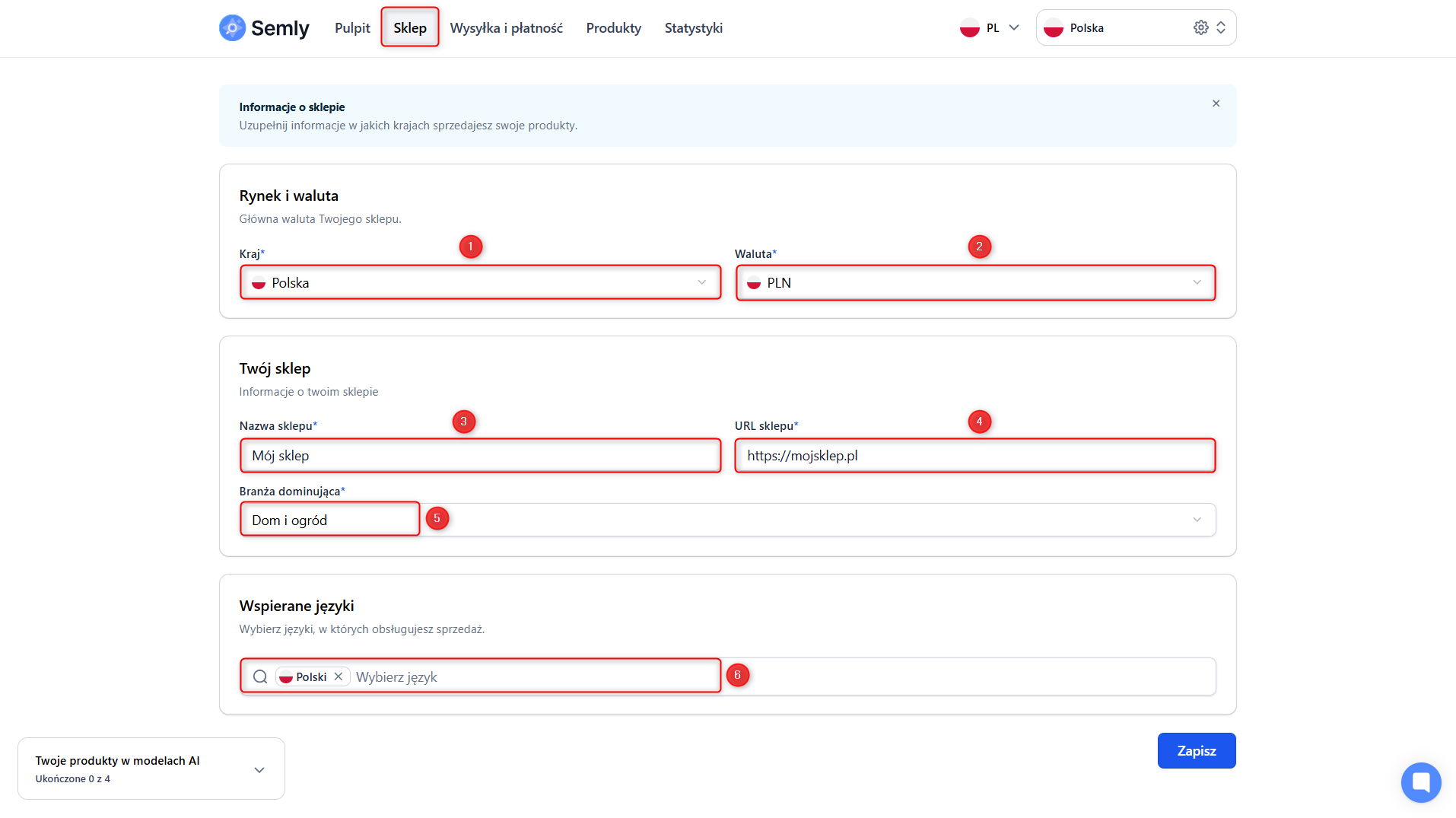Open the Statystyki tab

[x=693, y=28]
